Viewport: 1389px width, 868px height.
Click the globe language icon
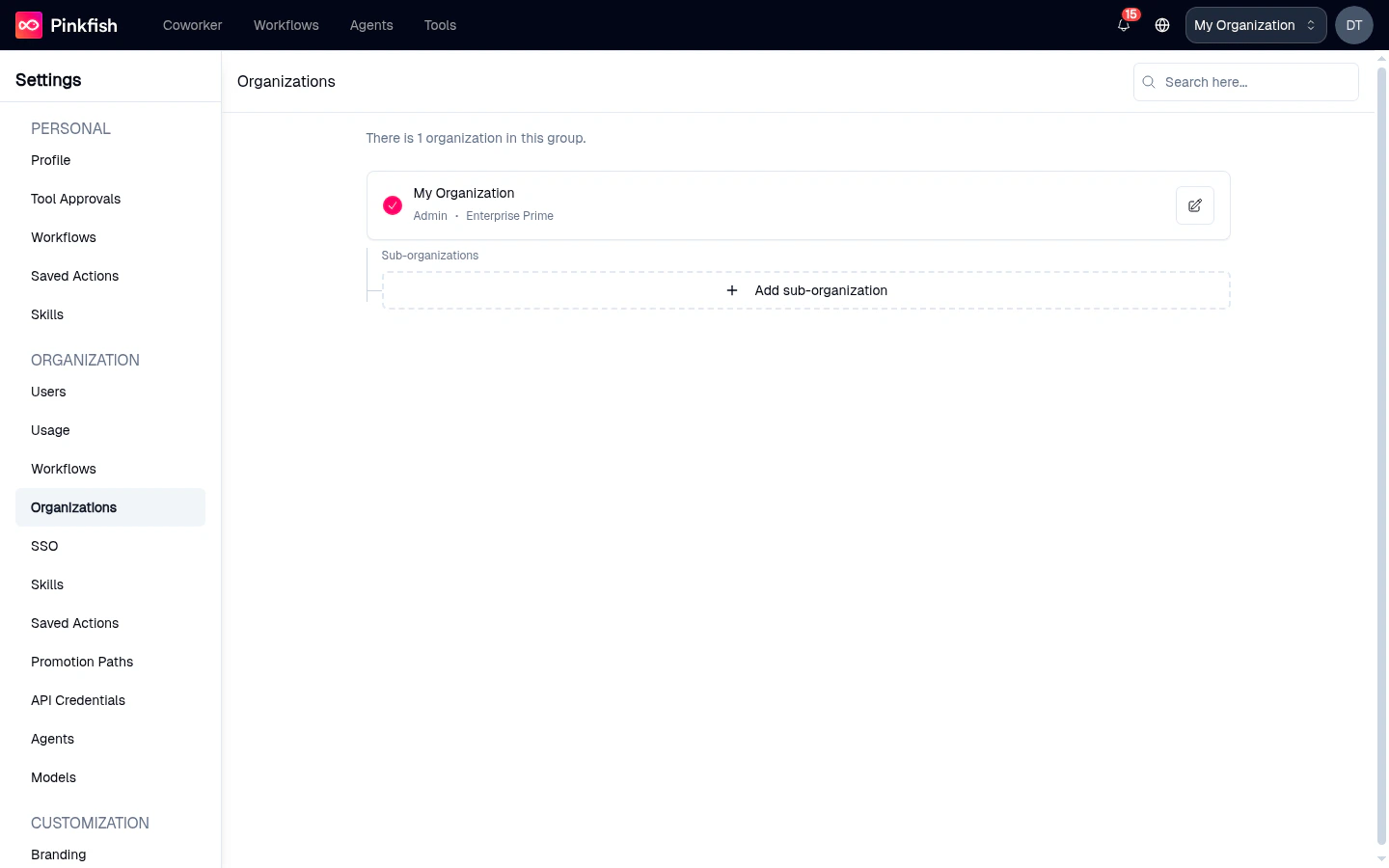pos(1161,25)
